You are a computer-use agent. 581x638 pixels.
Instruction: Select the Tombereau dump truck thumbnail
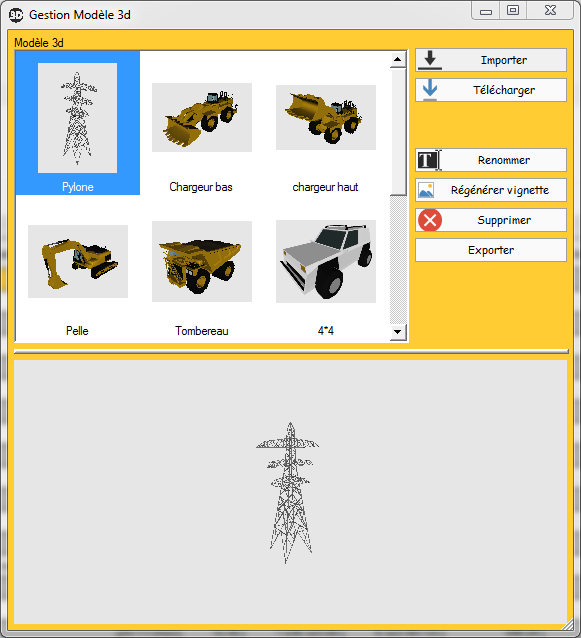(202, 261)
